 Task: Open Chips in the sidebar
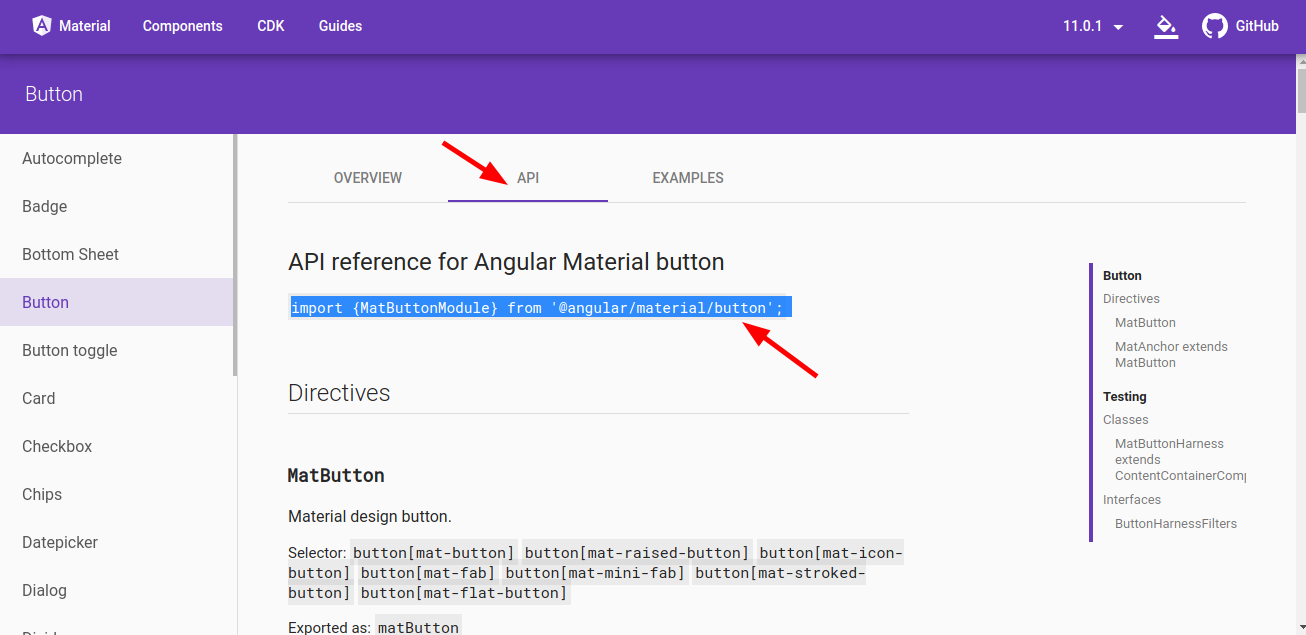pos(117,494)
